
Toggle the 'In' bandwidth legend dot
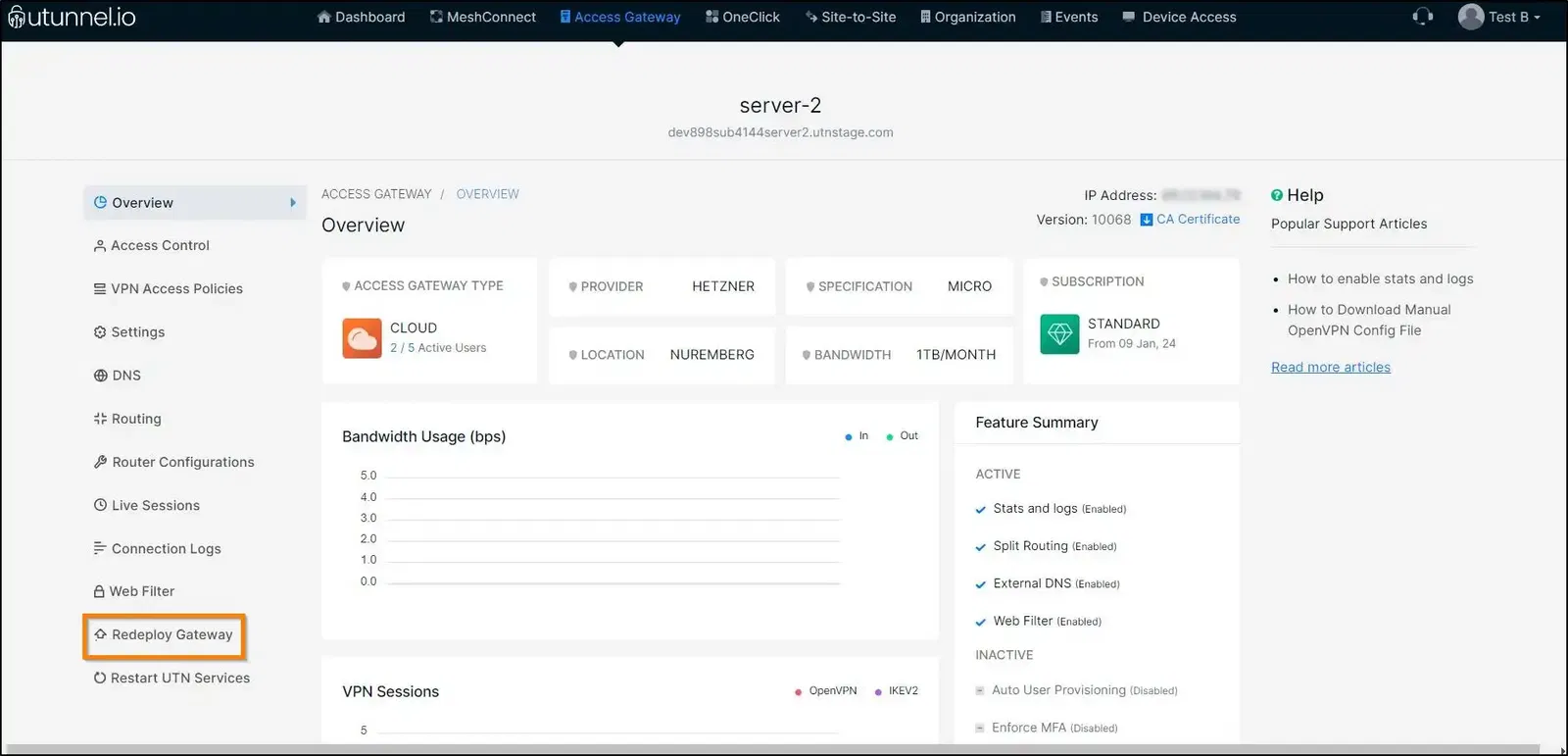[x=849, y=436]
